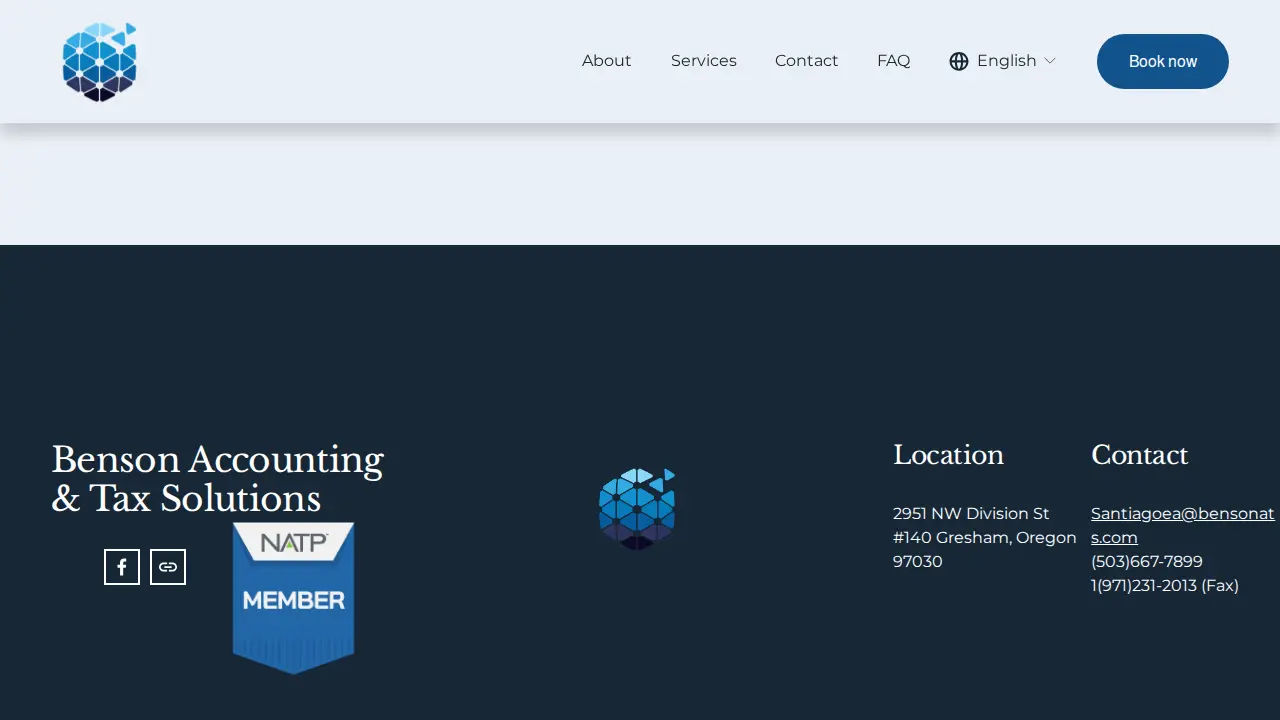Open the Contact menu item
This screenshot has width=1280, height=720.
pos(807,61)
